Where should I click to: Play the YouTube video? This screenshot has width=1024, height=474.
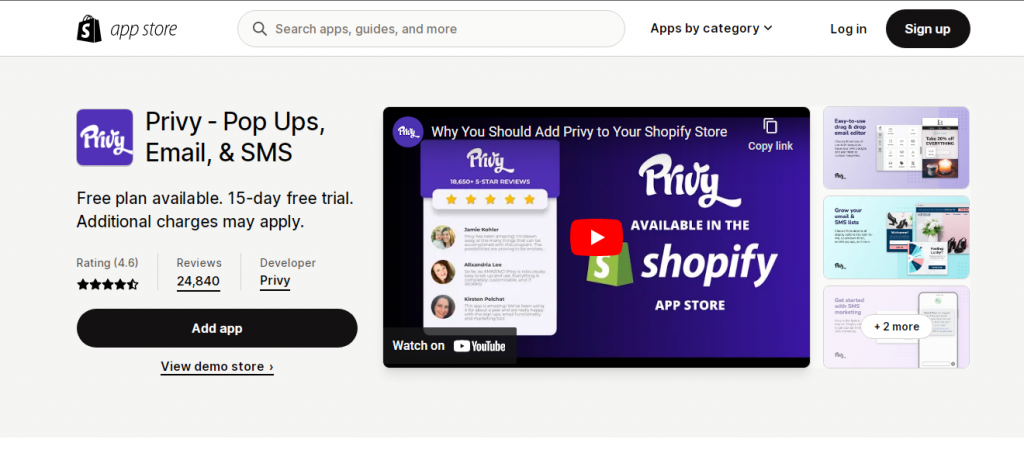(x=596, y=237)
